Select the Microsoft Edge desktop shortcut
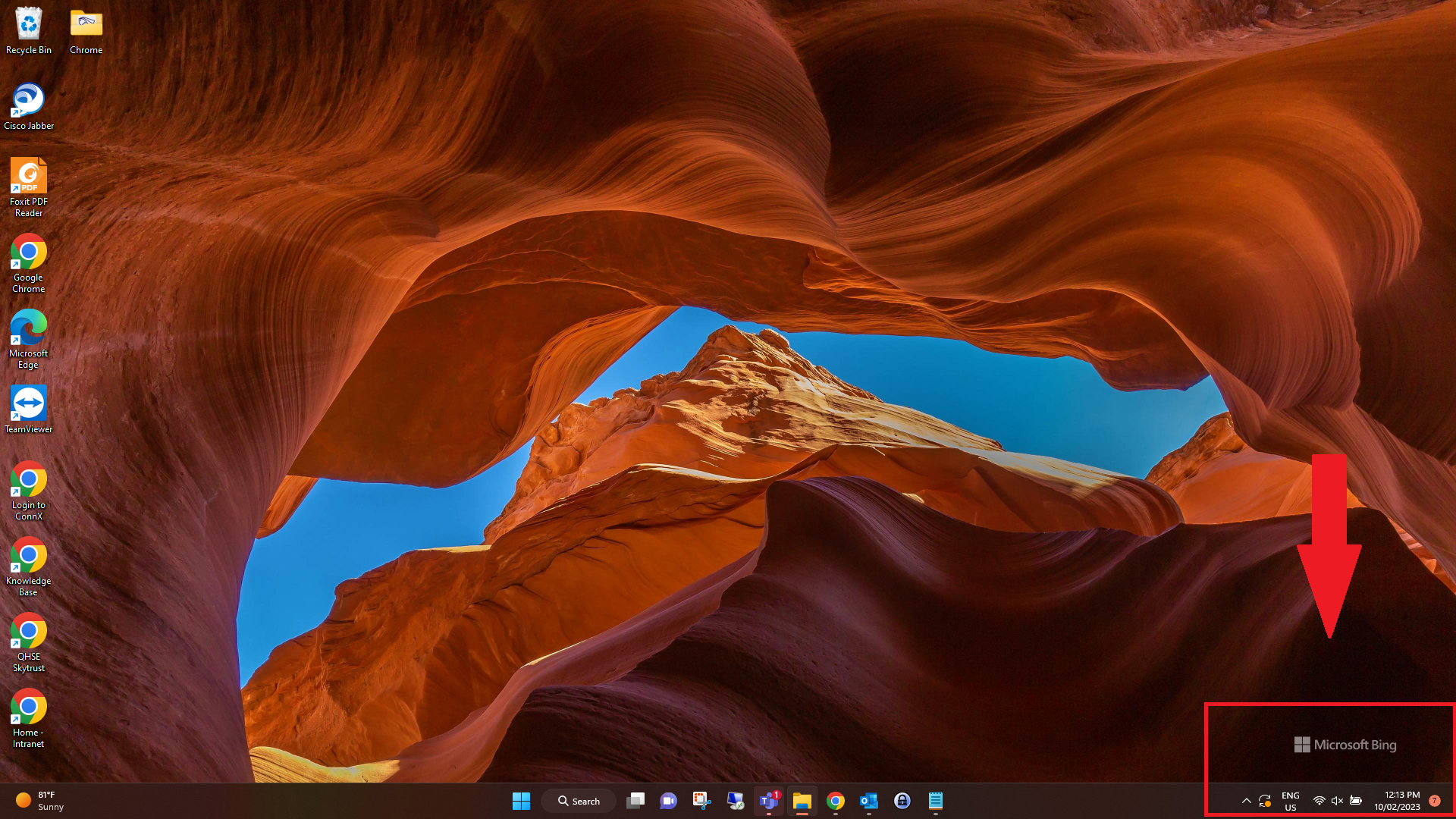Screen dimensions: 1456x819 (x=29, y=339)
